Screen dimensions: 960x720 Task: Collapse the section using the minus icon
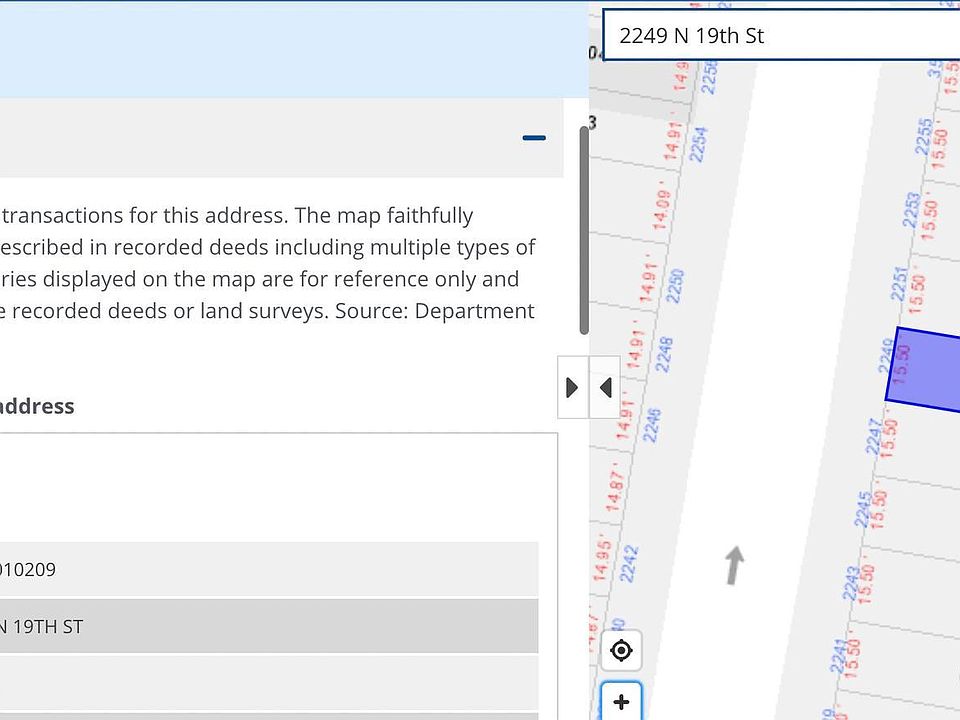click(534, 138)
